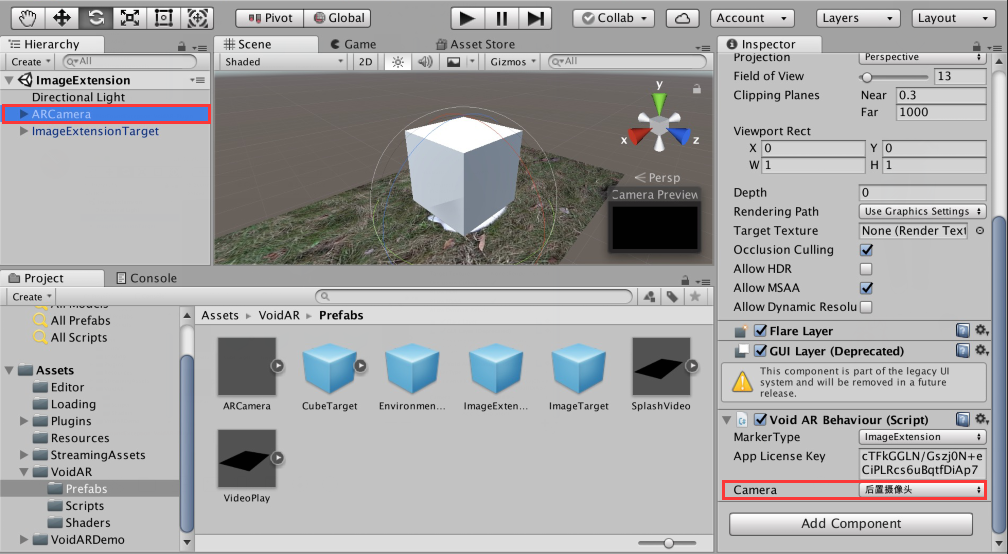The height and width of the screenshot is (554, 1008).
Task: Enable the Allow HDR checkbox
Action: click(x=866, y=269)
